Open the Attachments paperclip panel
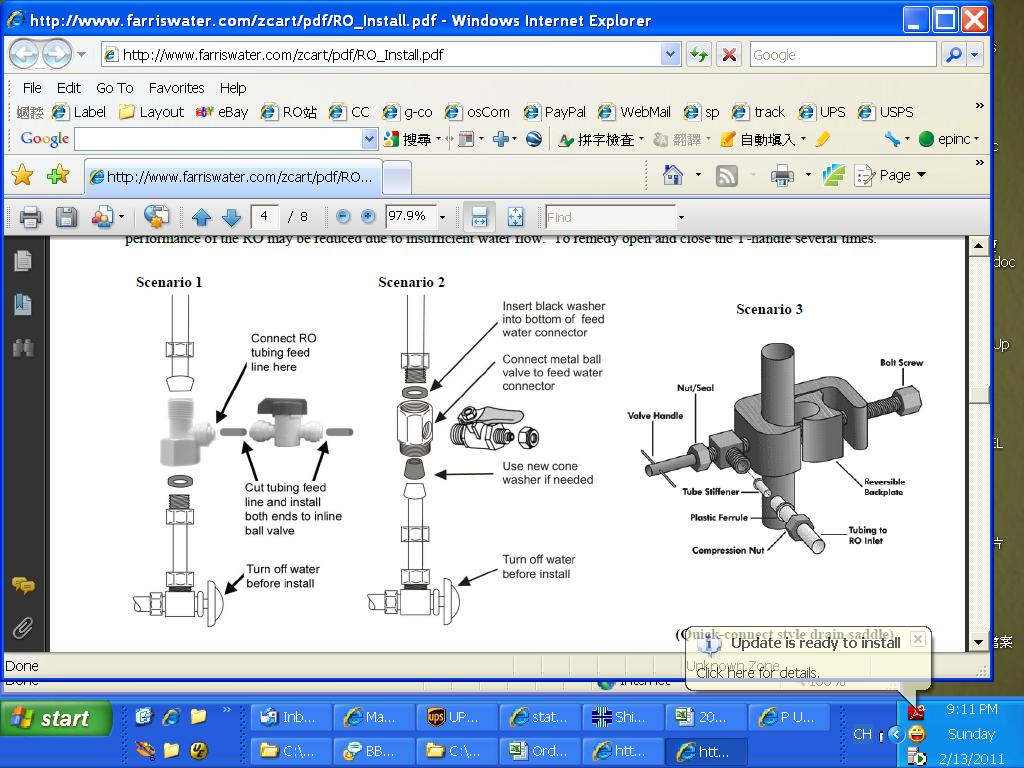Image resolution: width=1024 pixels, height=768 pixels. point(23,628)
